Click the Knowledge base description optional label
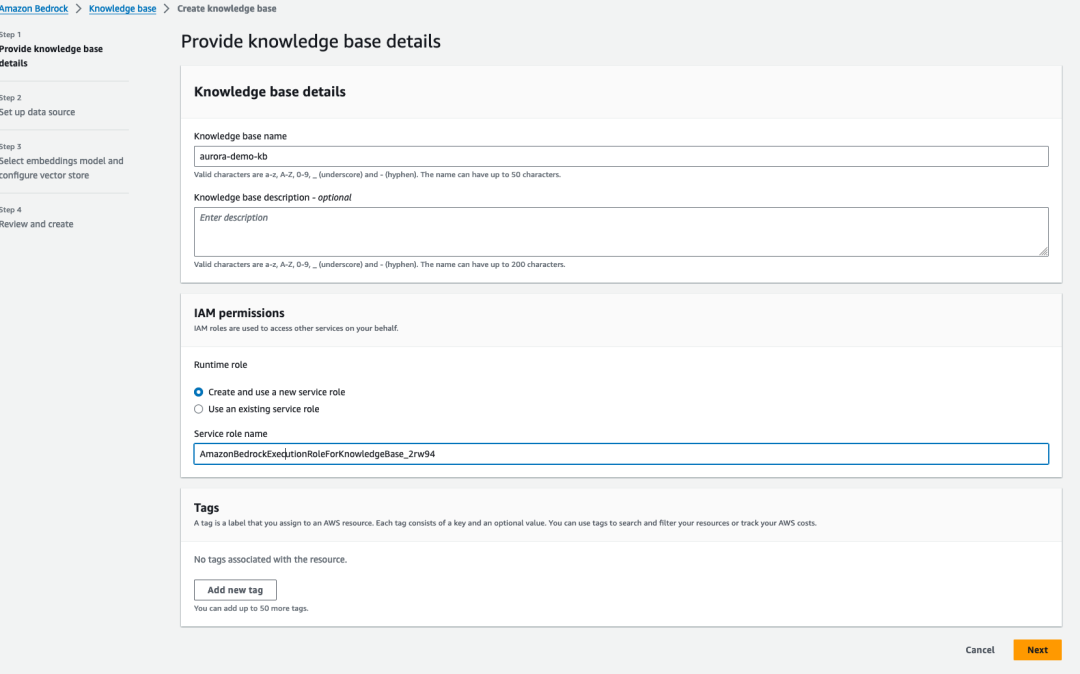Image resolution: width=1080 pixels, height=674 pixels. (273, 198)
